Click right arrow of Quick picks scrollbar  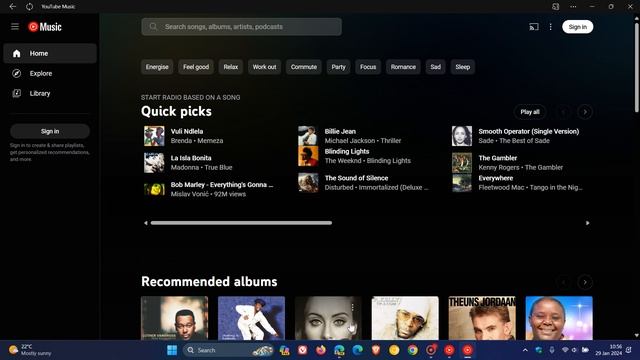(x=587, y=223)
